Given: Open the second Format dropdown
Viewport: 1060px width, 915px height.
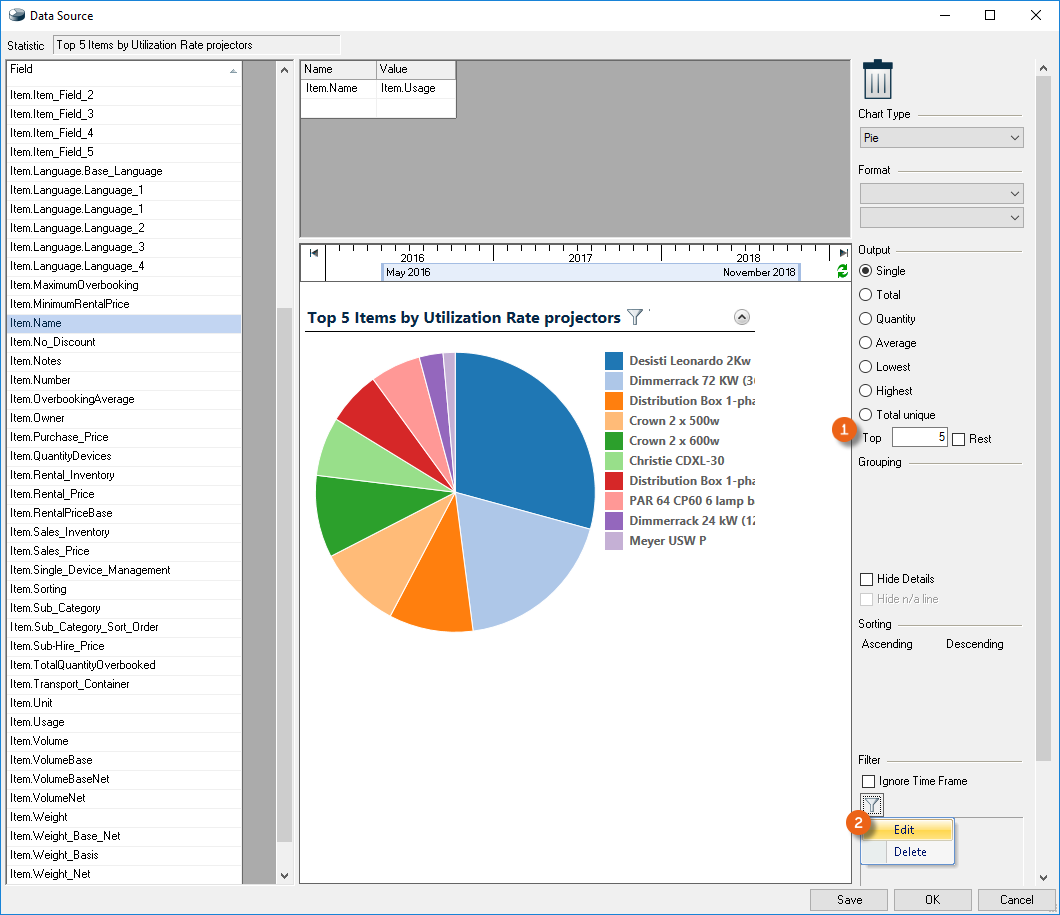Looking at the screenshot, I should pyautogui.click(x=941, y=217).
